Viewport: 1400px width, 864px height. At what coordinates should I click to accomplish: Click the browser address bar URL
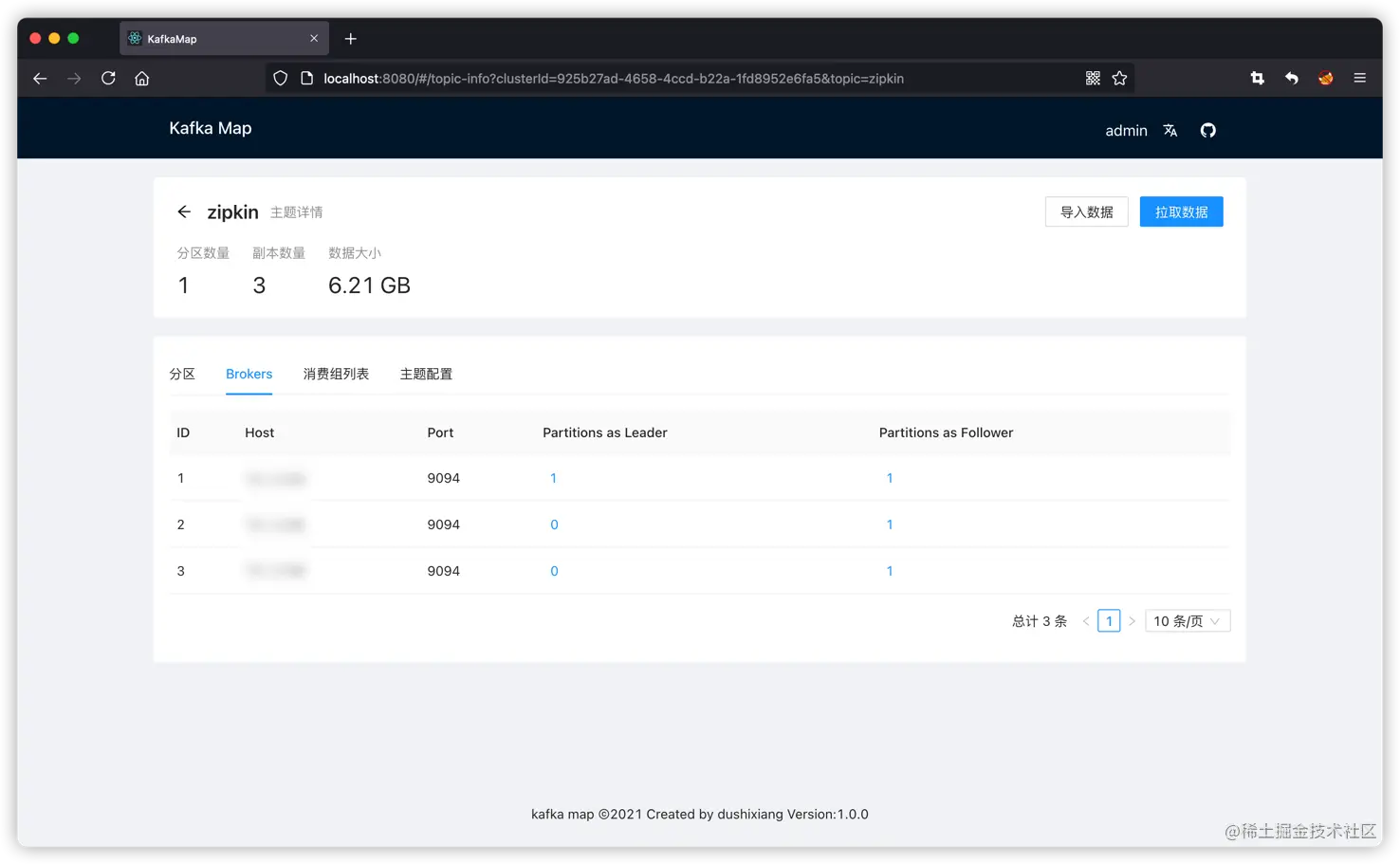[614, 79]
